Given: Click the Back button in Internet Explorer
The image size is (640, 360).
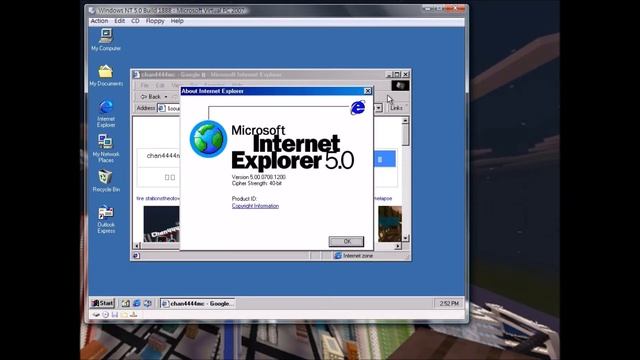Looking at the screenshot, I should (151, 97).
